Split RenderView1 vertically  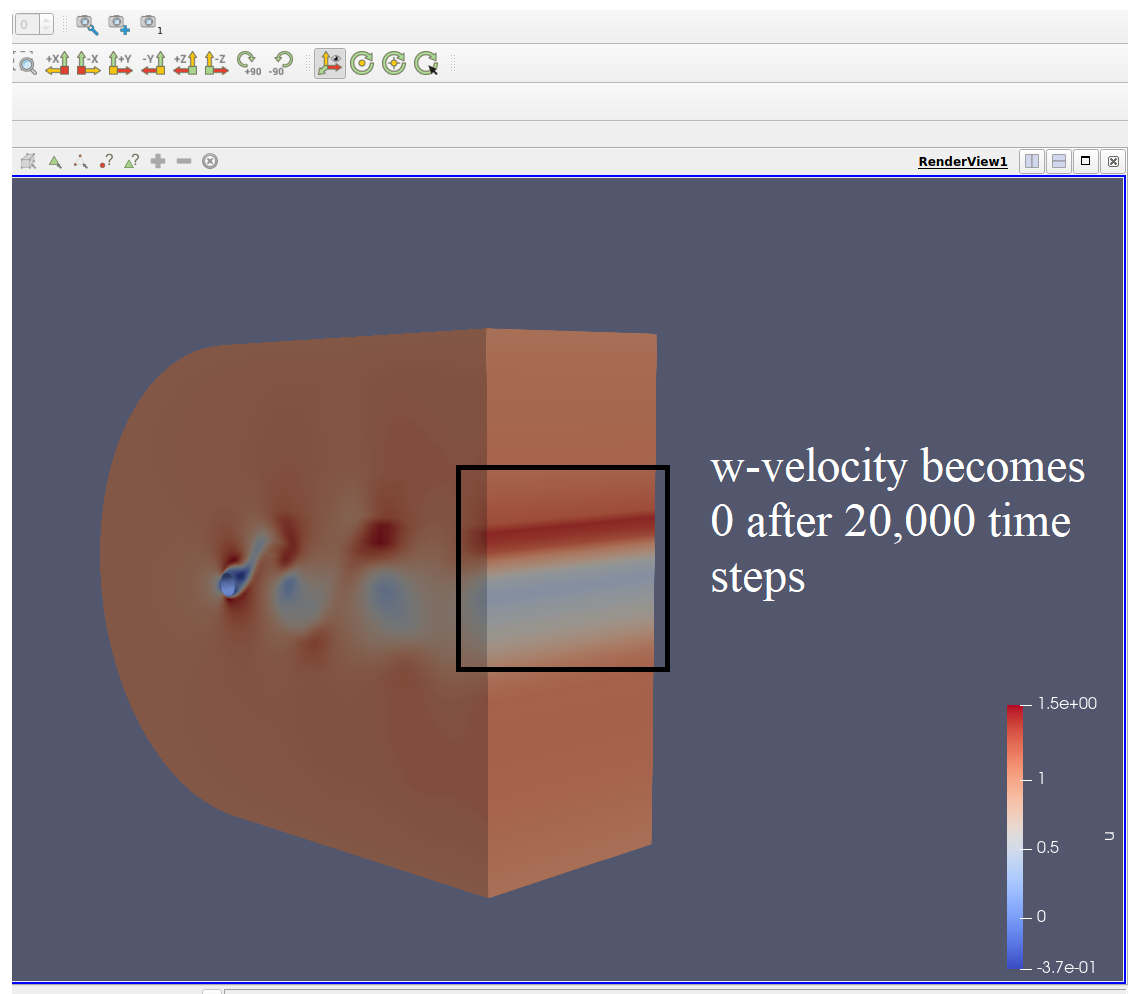[1058, 161]
